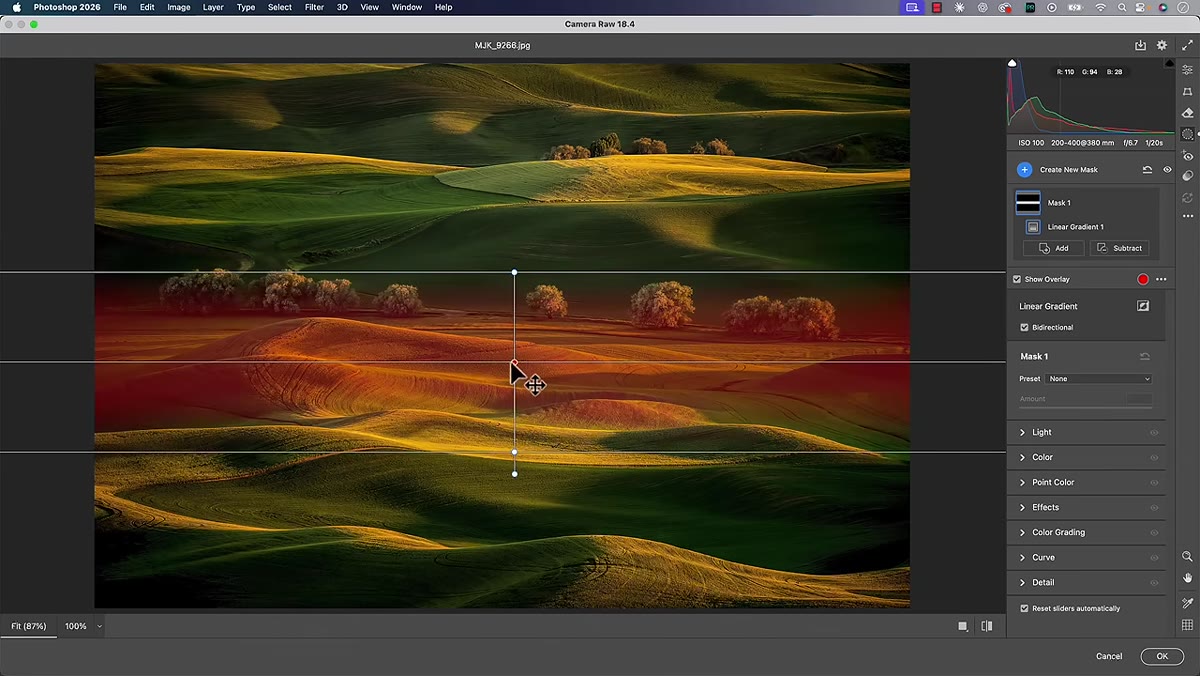The width and height of the screenshot is (1200, 676).
Task: Open the Window menu
Action: pos(406,7)
